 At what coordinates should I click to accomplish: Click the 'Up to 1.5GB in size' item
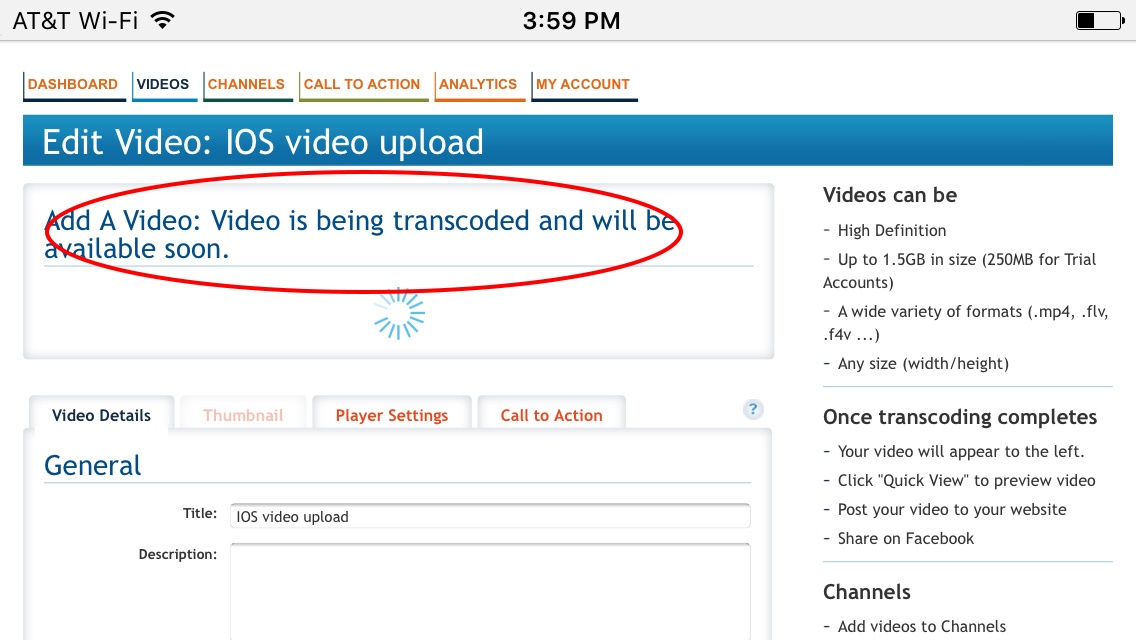[960, 271]
